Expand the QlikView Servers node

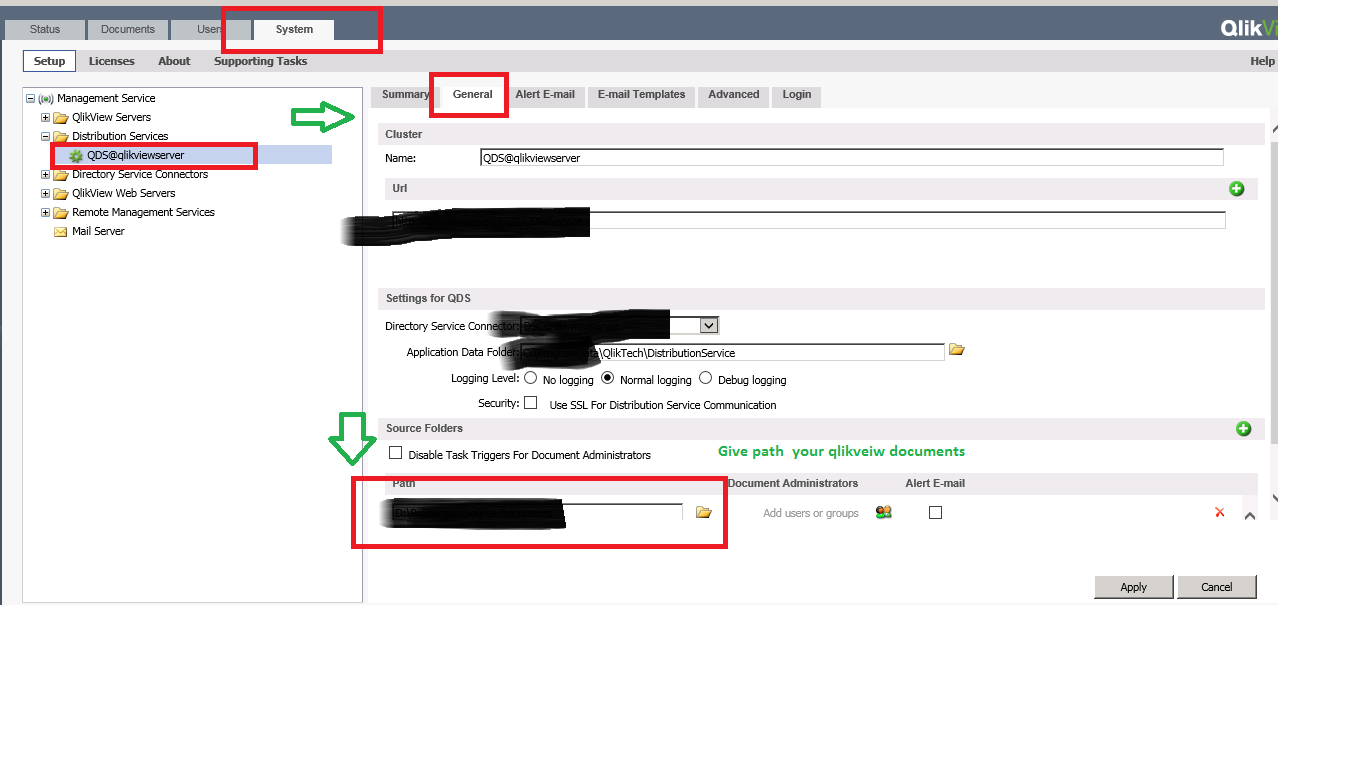[x=45, y=117]
